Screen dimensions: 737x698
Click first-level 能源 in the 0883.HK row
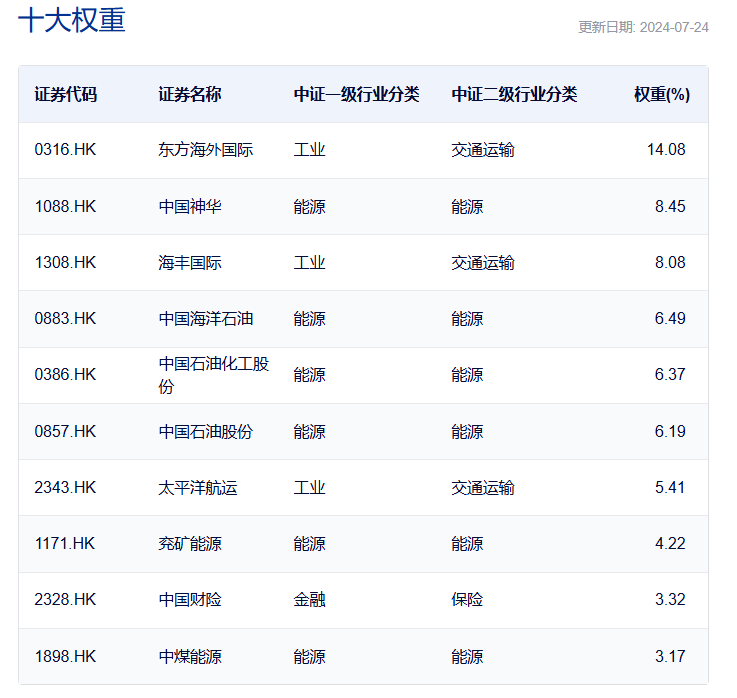click(309, 318)
